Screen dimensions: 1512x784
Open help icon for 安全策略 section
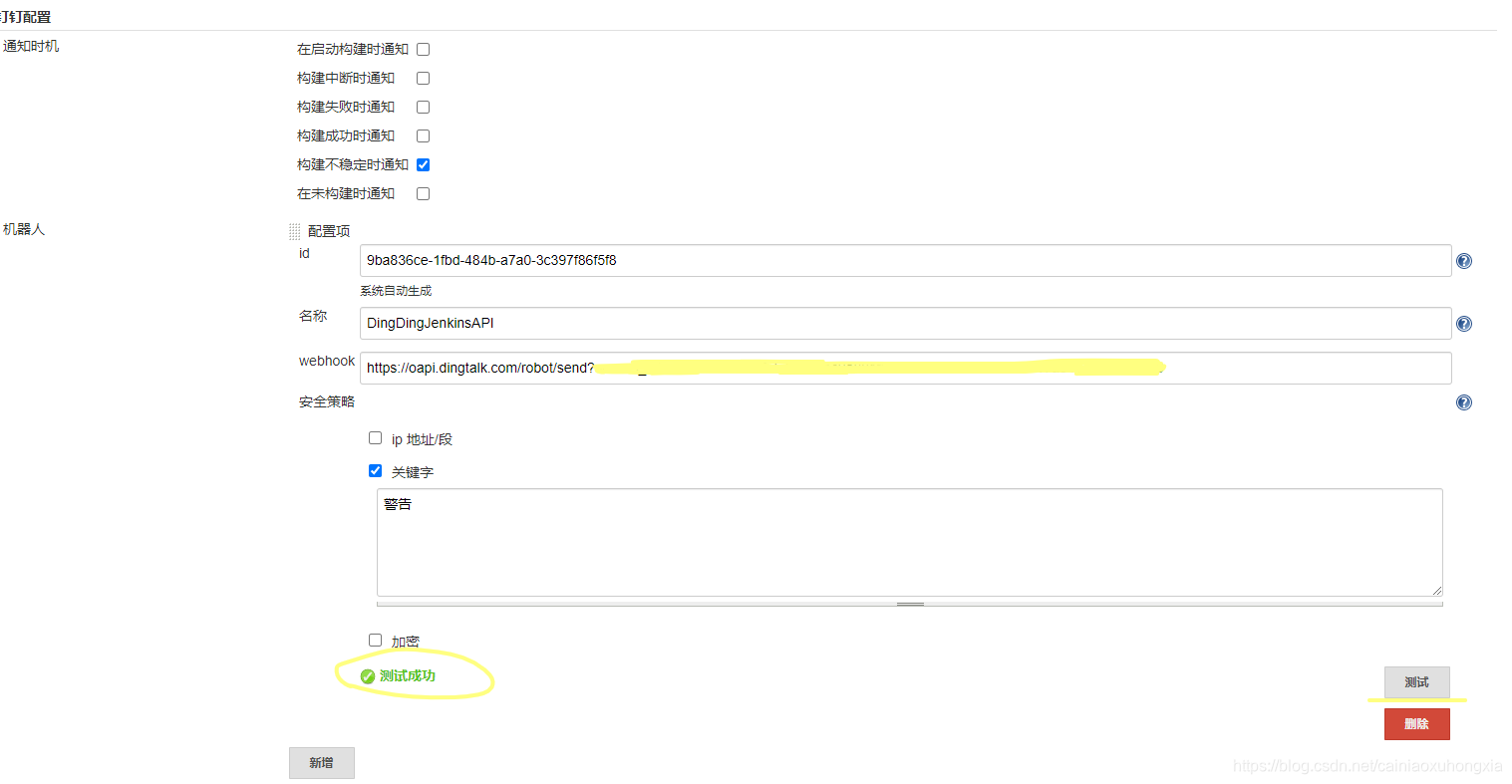[x=1463, y=402]
